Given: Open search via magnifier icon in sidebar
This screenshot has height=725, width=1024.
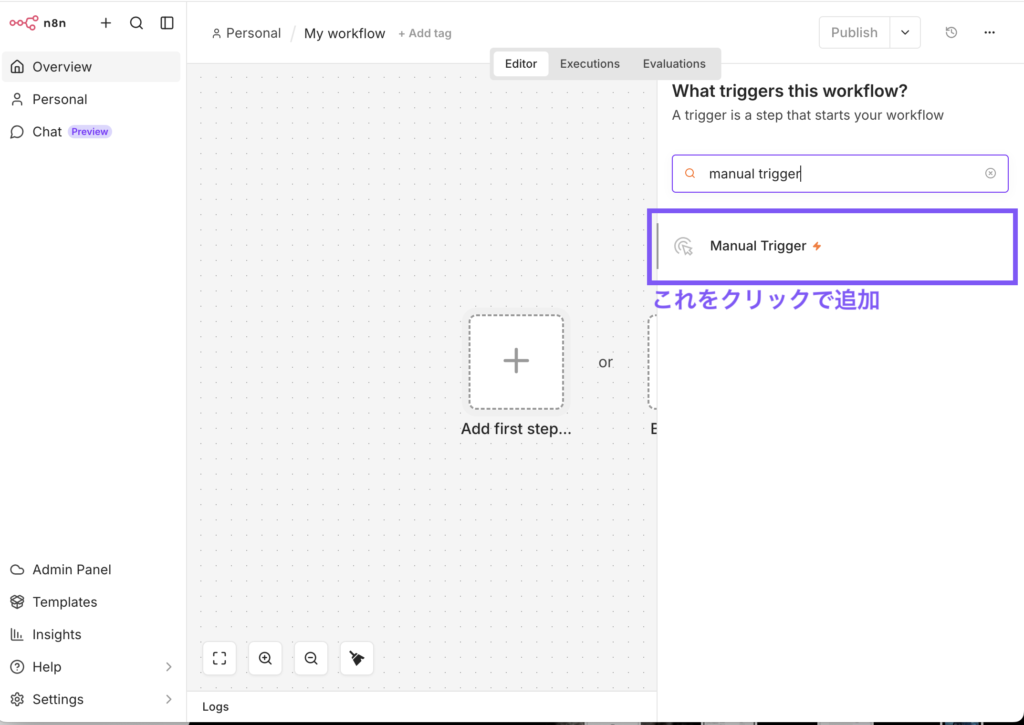Looking at the screenshot, I should 136,23.
